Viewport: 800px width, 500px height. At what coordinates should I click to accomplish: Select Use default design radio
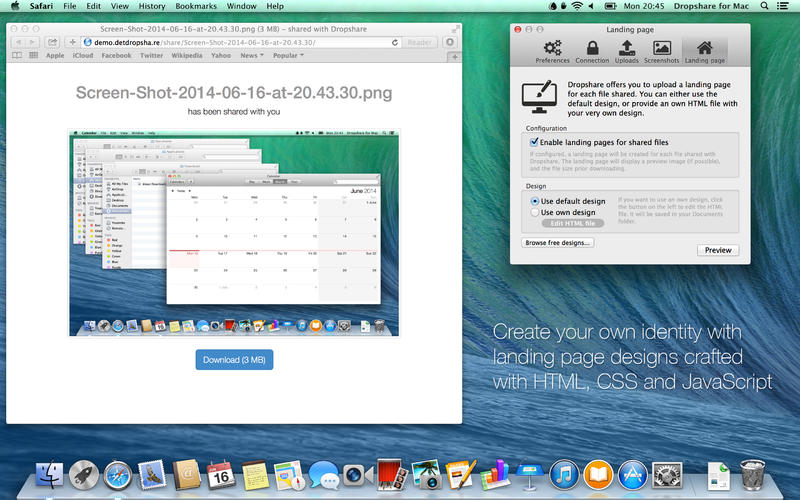535,201
